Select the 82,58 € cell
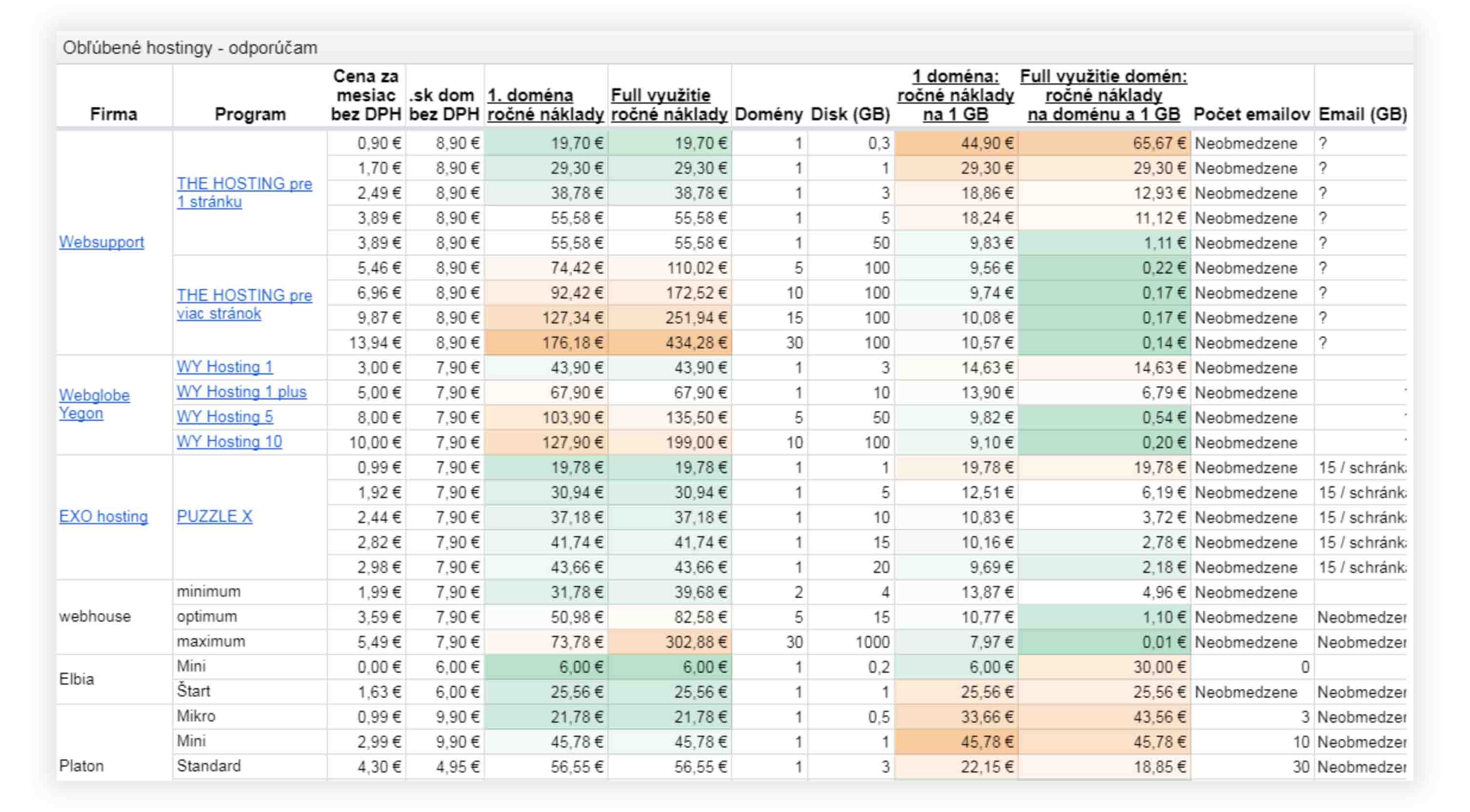This screenshot has width=1470, height=812. point(670,617)
